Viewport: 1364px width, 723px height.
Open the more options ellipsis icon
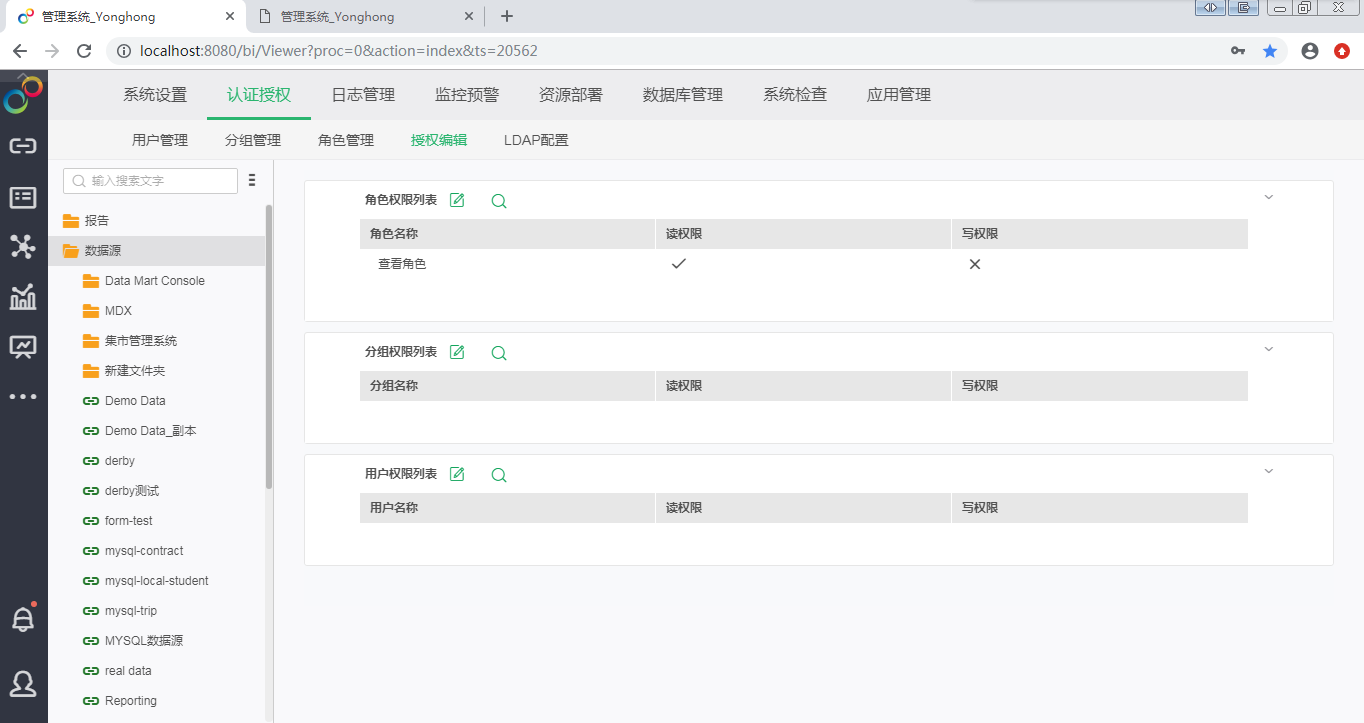tap(23, 397)
